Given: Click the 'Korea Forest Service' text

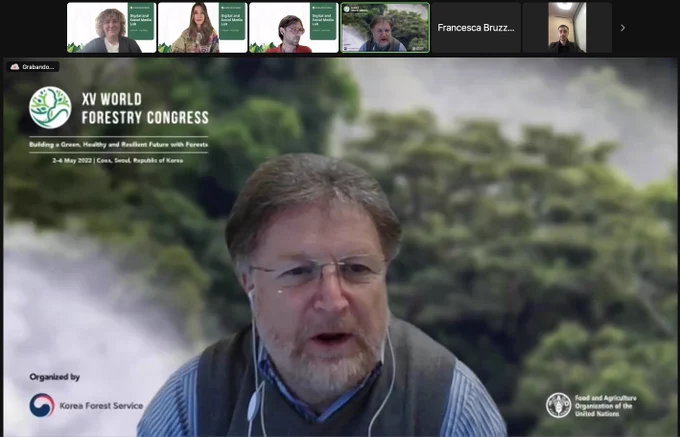Looking at the screenshot, I should 101,406.
